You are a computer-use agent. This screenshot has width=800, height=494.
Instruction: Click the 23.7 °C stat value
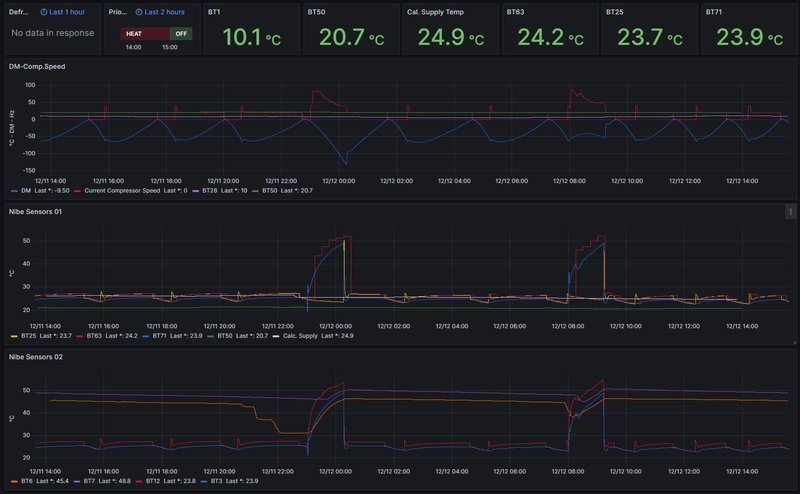650,37
